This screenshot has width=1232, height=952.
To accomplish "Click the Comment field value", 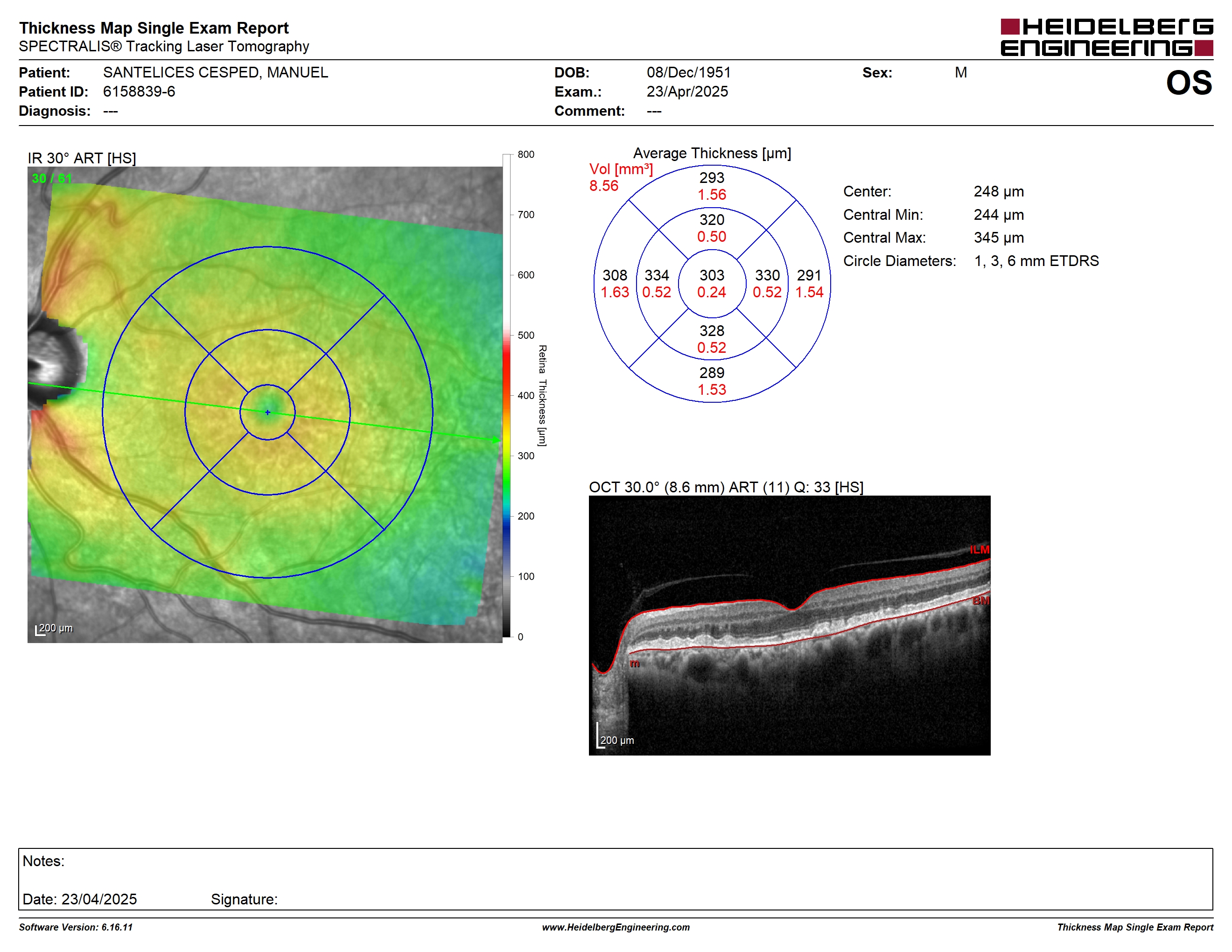I will tap(654, 111).
